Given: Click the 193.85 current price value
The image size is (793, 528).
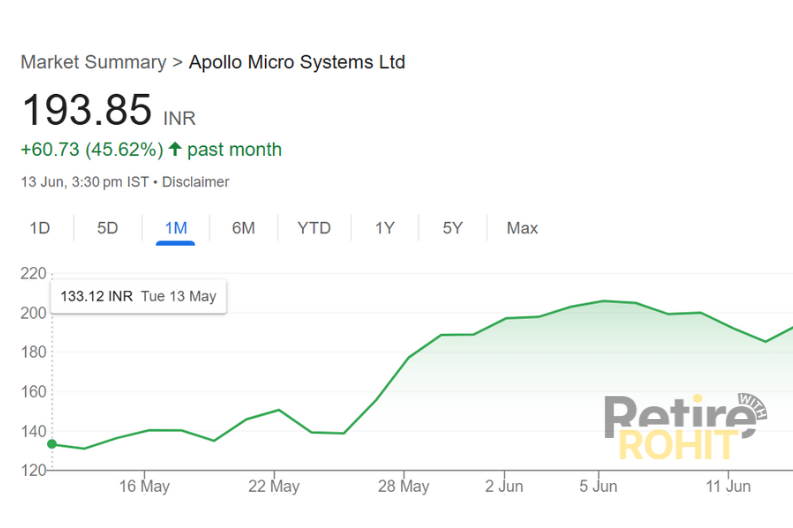Looking at the screenshot, I should 86,110.
